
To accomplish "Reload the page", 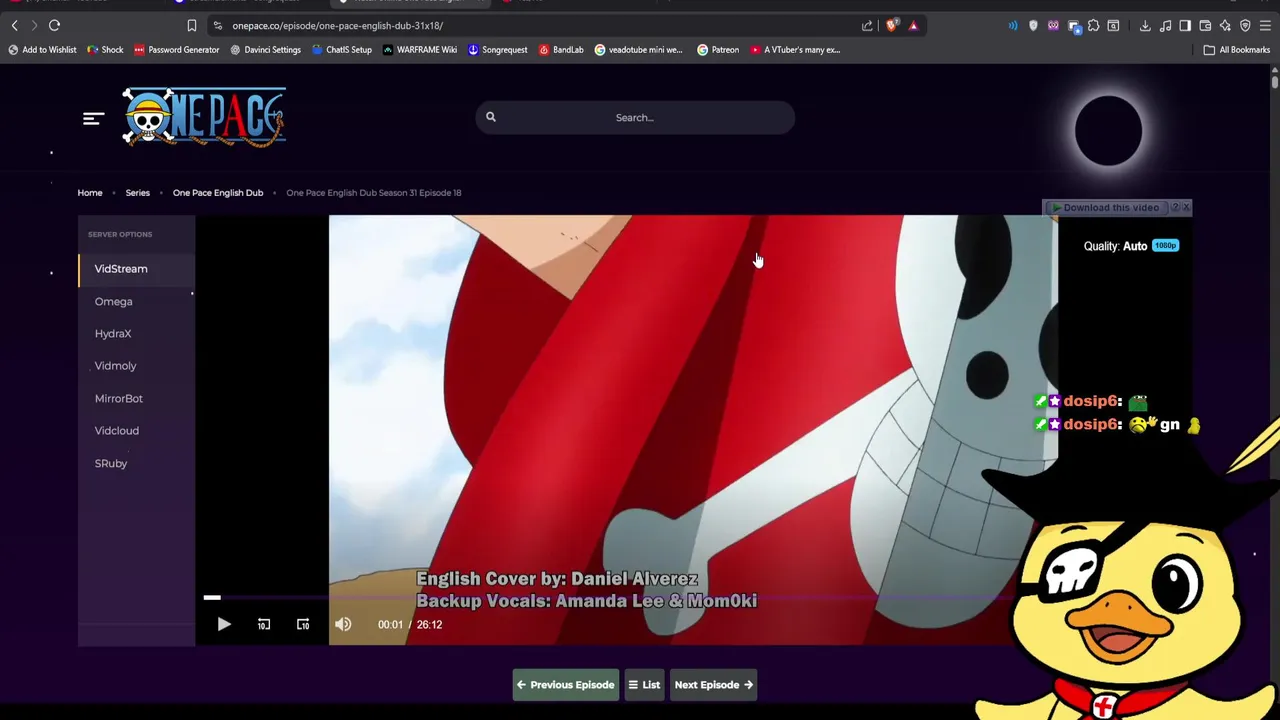I will [x=54, y=25].
